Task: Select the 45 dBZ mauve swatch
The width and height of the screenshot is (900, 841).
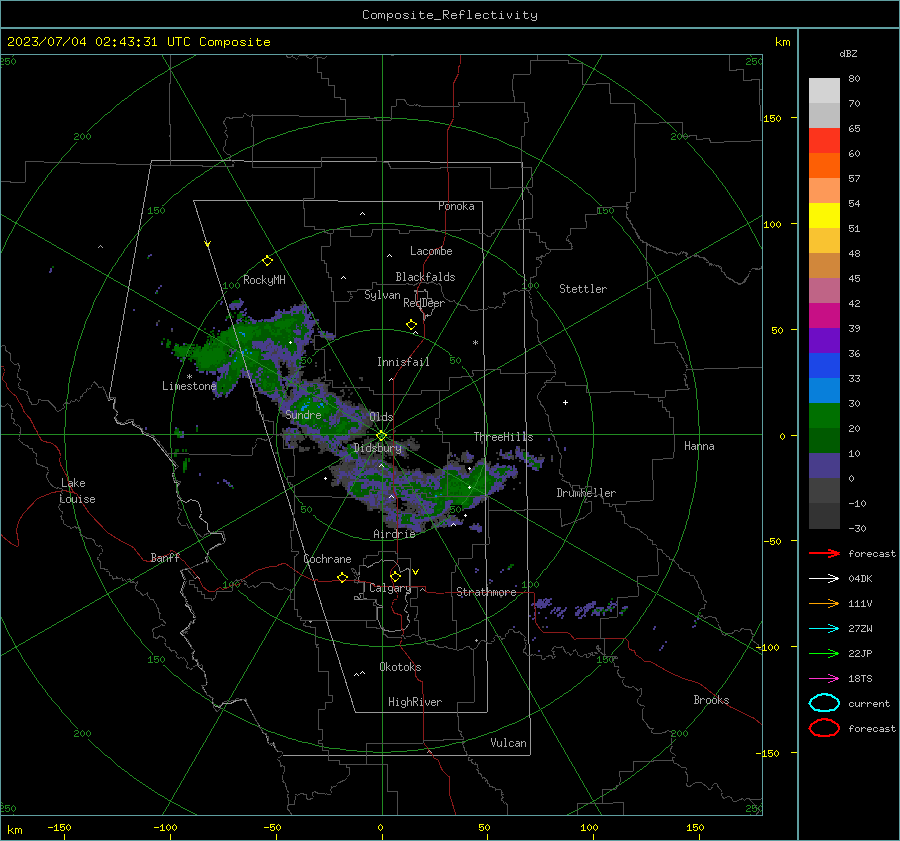Action: click(824, 290)
